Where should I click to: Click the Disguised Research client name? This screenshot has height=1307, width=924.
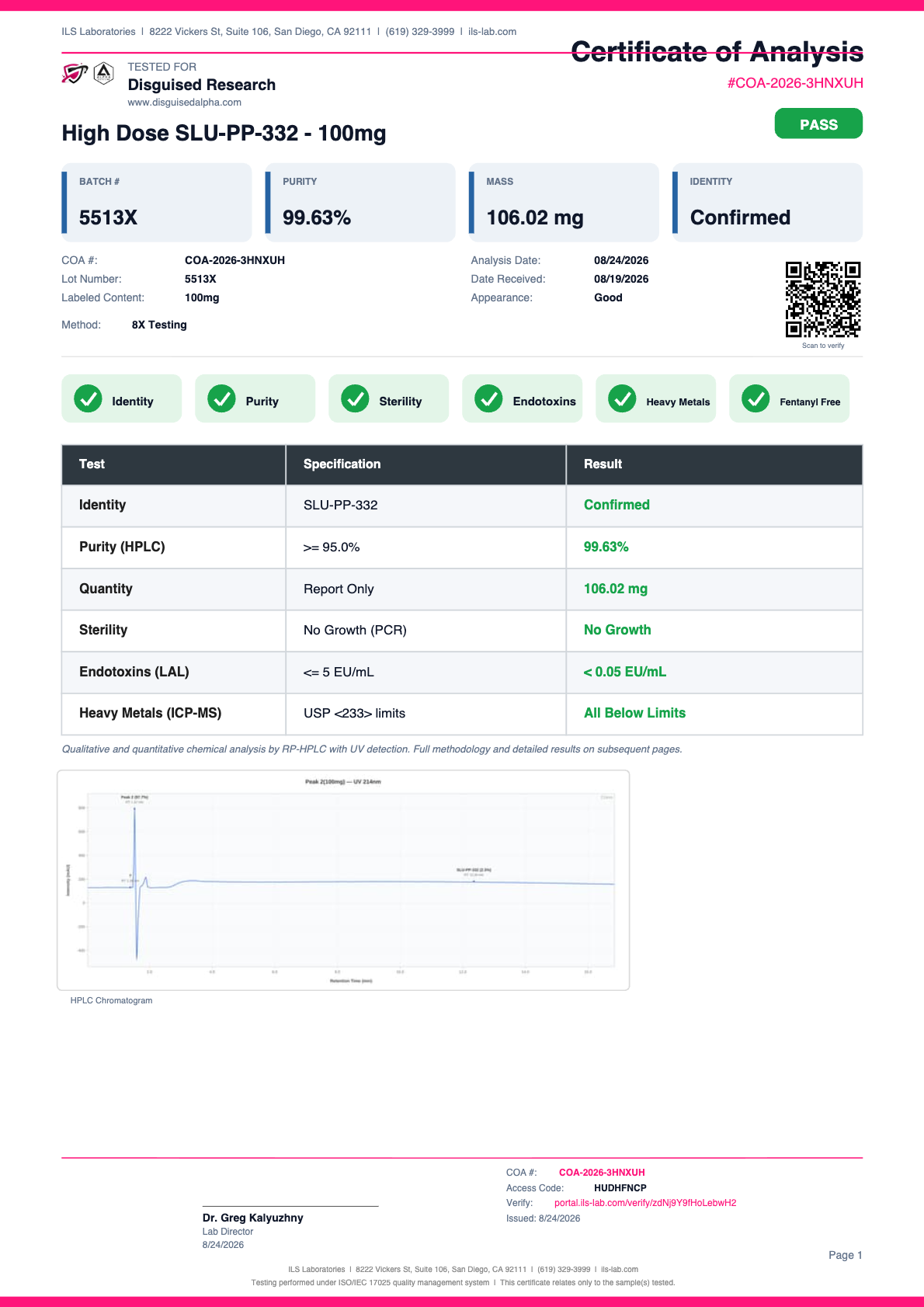click(202, 85)
